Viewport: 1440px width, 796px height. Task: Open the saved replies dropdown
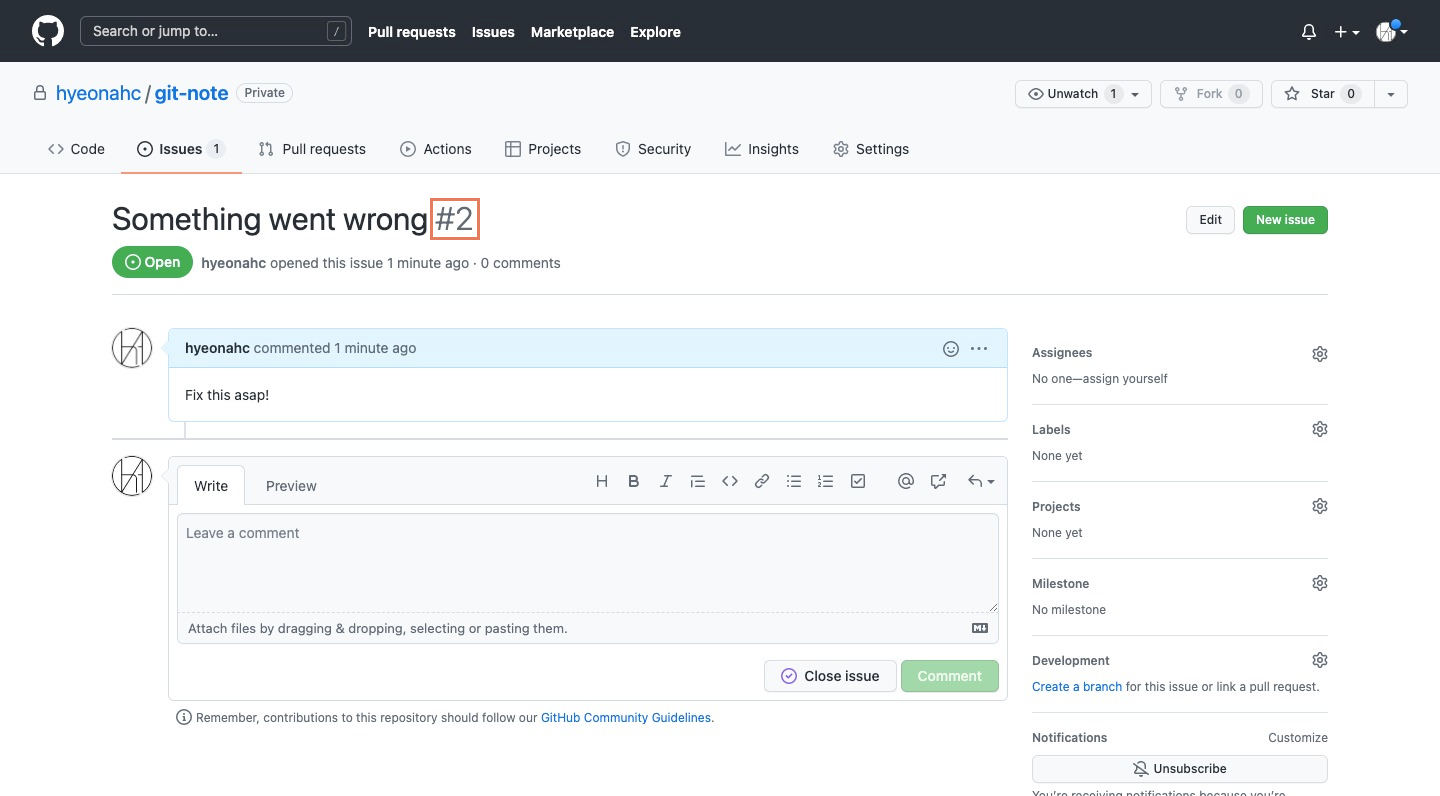click(x=981, y=481)
